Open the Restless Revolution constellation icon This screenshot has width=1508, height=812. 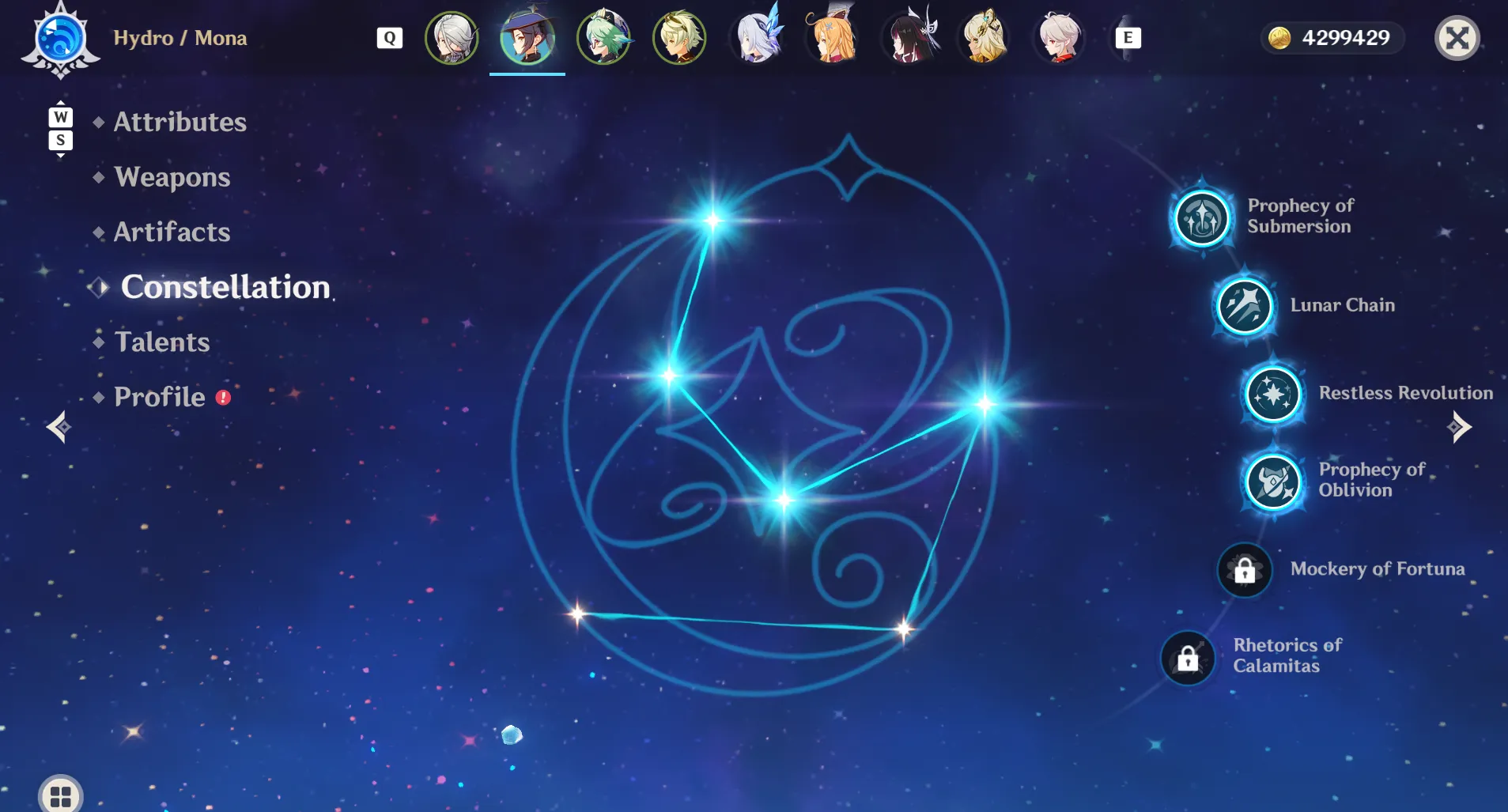pos(1273,394)
